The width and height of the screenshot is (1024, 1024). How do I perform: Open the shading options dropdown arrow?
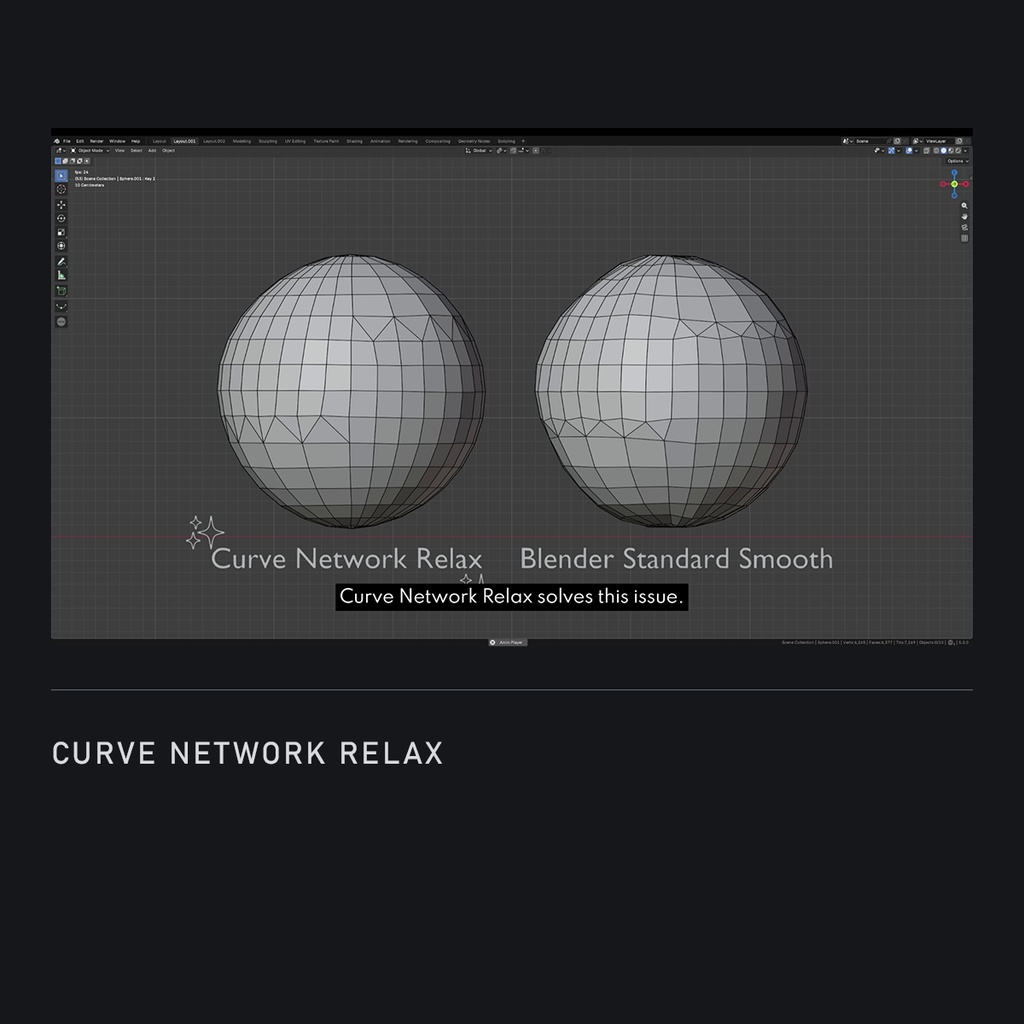pos(965,151)
